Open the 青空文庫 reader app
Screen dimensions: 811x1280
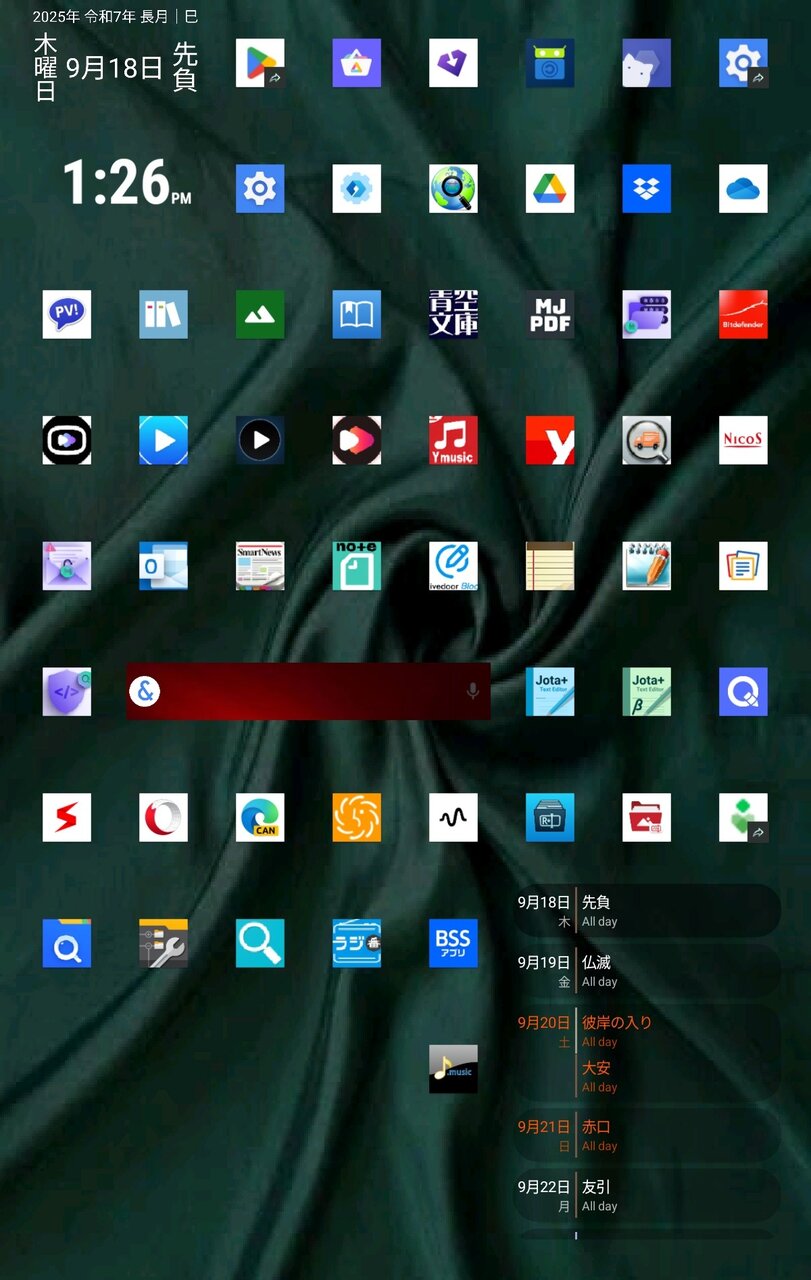[x=453, y=315]
